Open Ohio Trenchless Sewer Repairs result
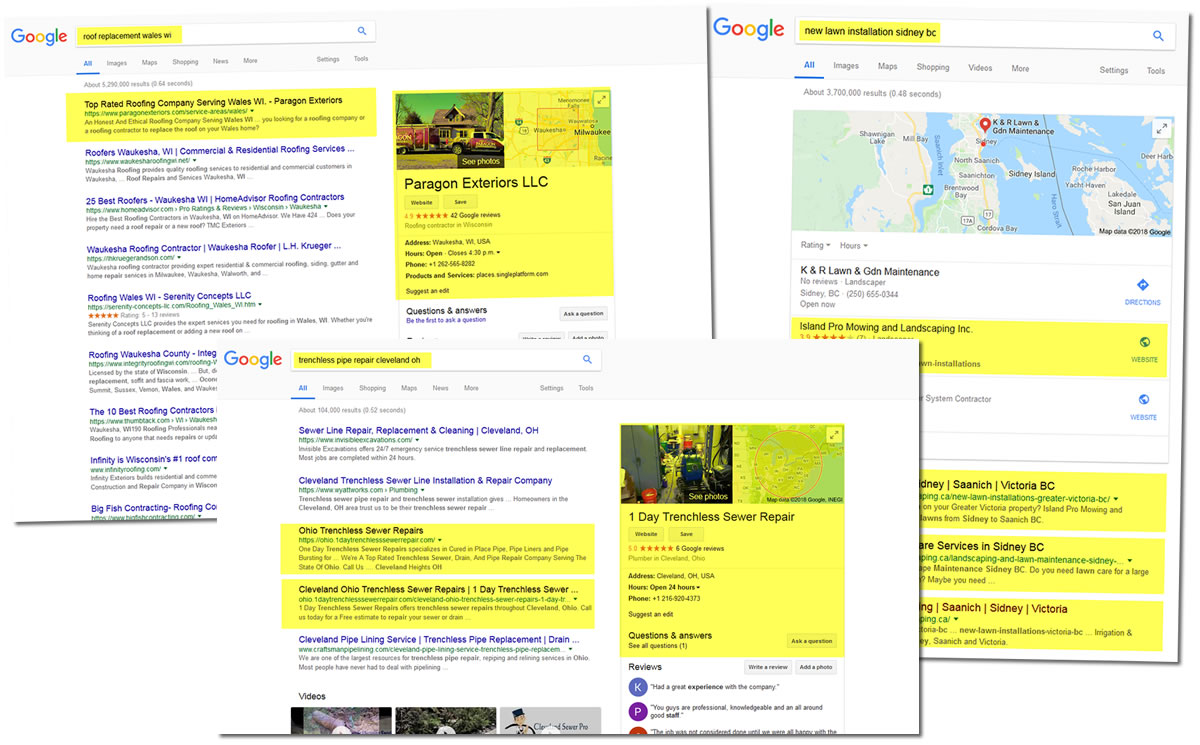The height and width of the screenshot is (745, 1200). coord(361,530)
